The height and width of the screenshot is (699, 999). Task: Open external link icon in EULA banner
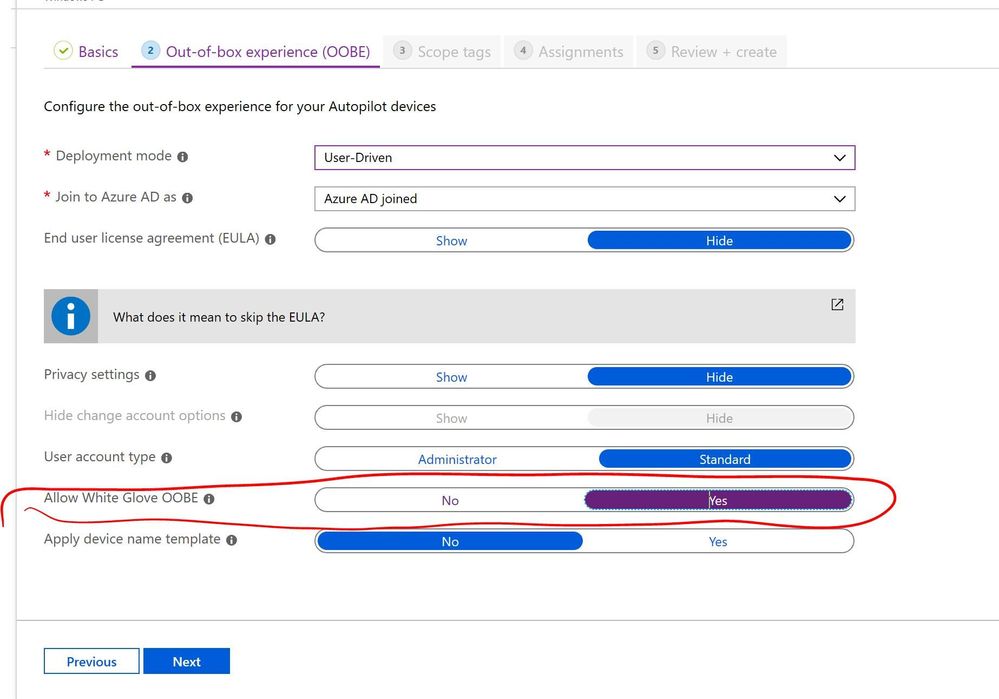(x=837, y=305)
